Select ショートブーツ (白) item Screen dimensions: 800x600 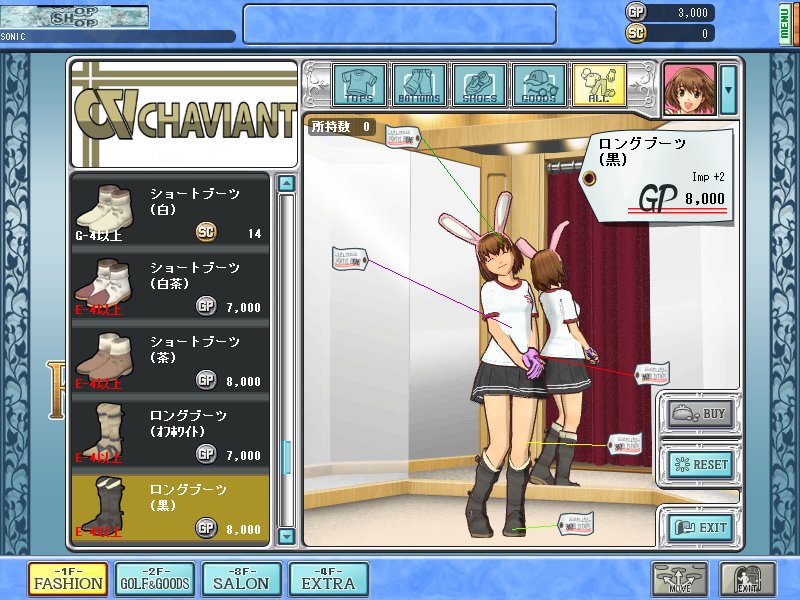point(170,213)
